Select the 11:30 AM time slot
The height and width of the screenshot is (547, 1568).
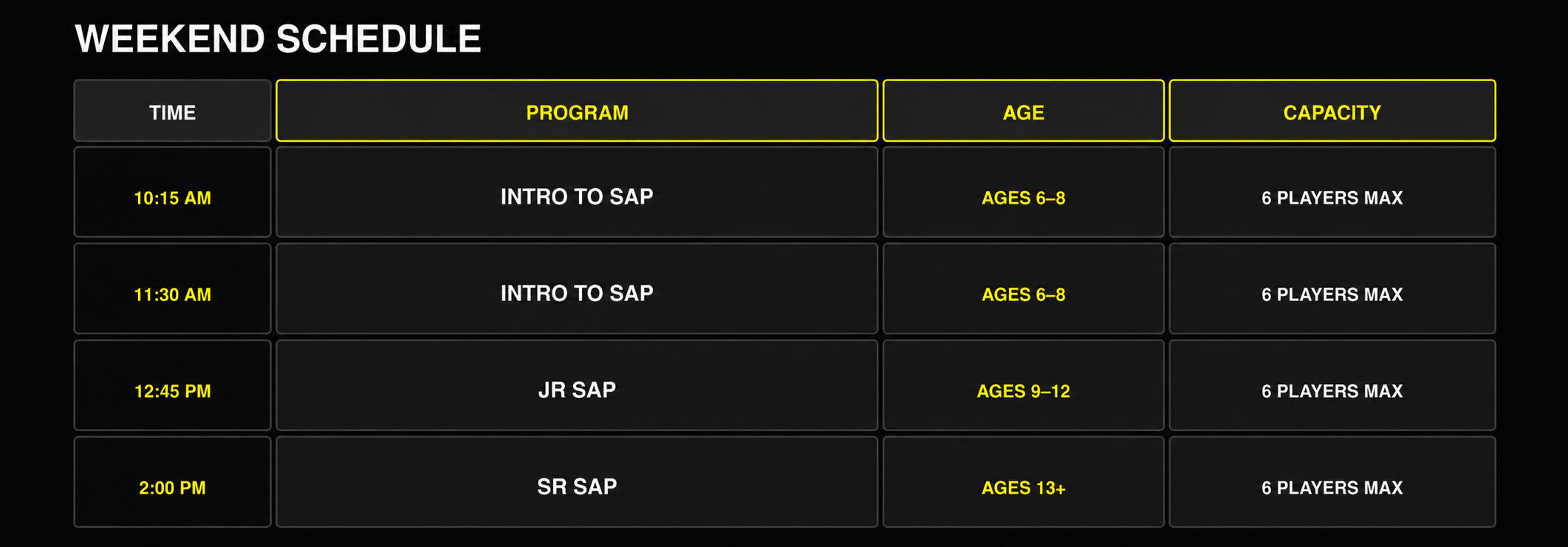point(172,289)
